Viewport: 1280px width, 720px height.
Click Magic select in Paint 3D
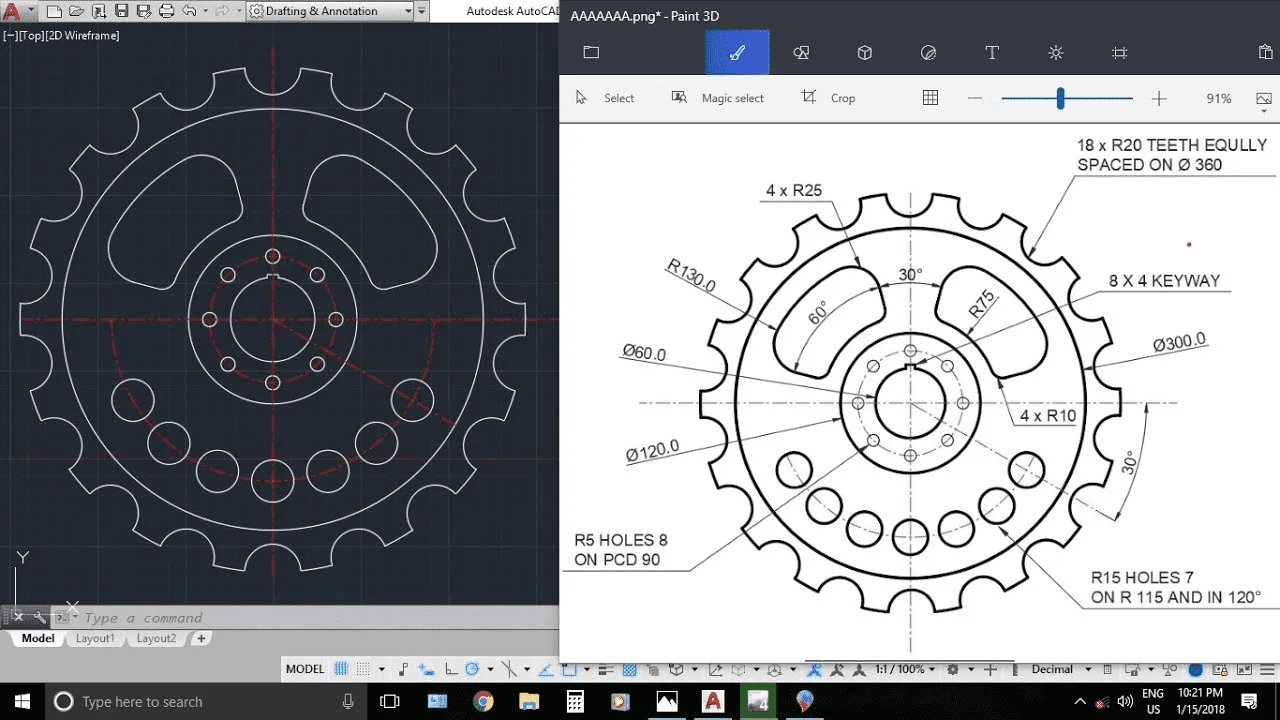coord(718,98)
